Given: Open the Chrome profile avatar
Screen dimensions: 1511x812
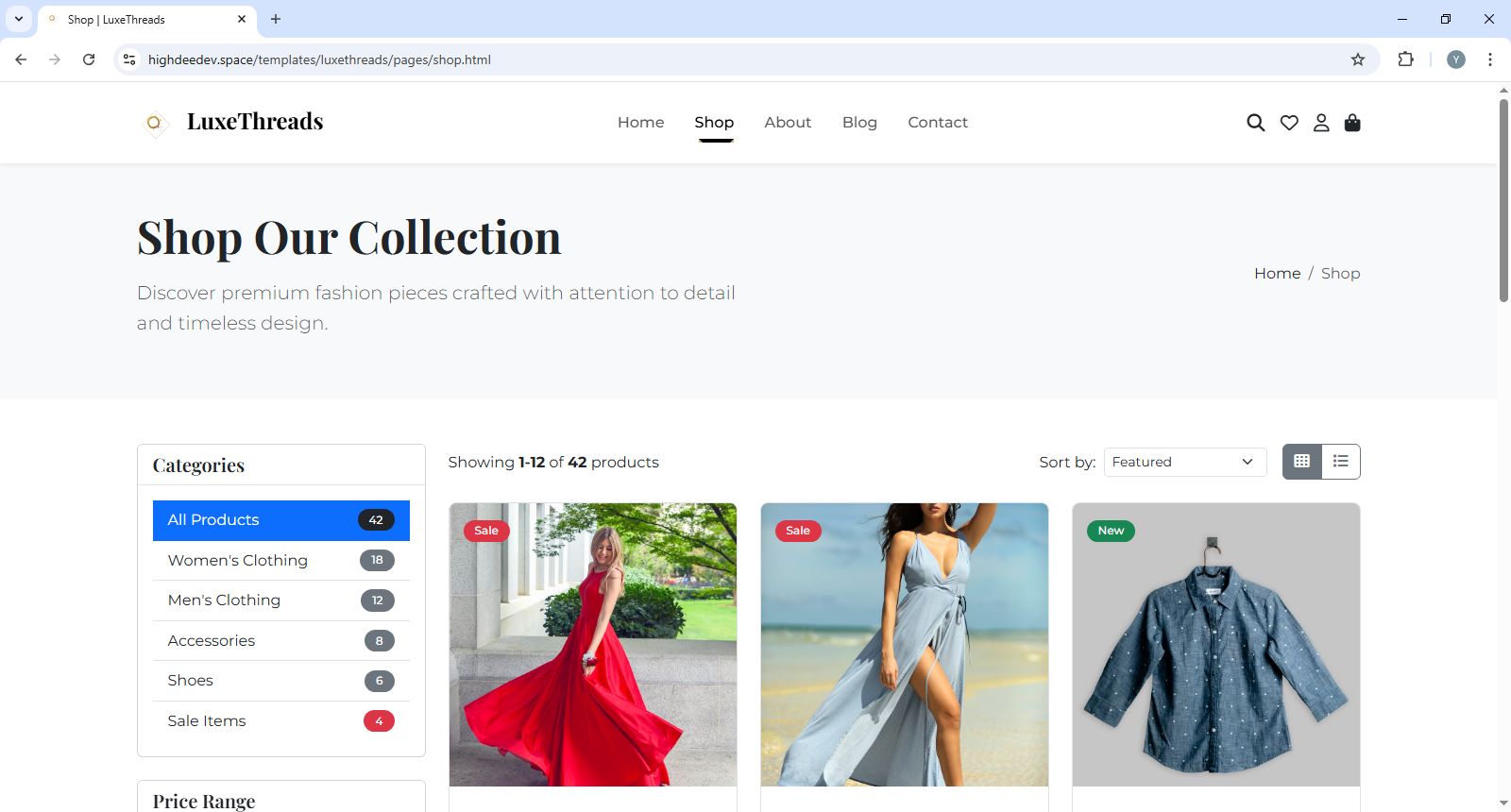Looking at the screenshot, I should [x=1456, y=59].
